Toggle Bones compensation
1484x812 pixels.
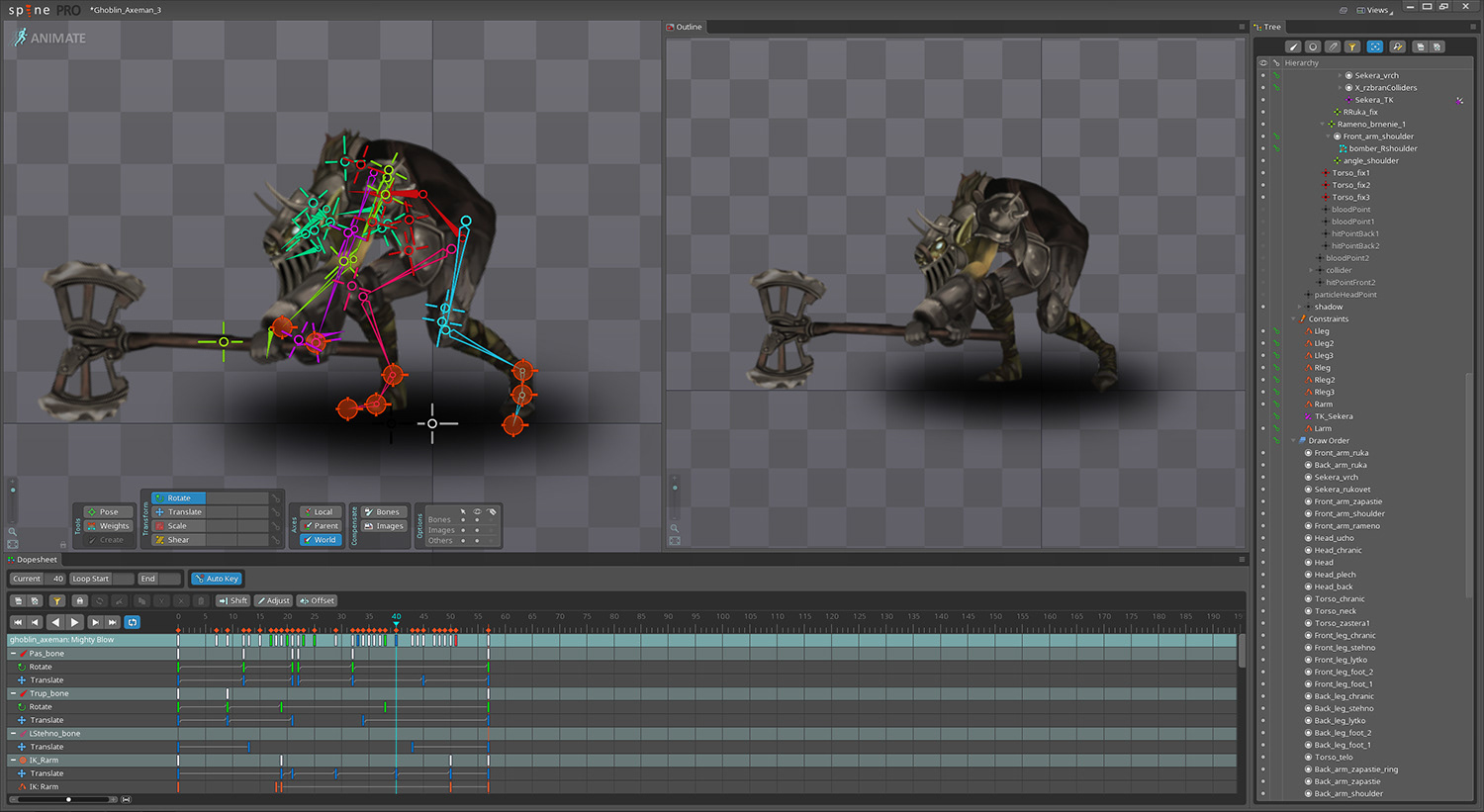pyautogui.click(x=384, y=512)
